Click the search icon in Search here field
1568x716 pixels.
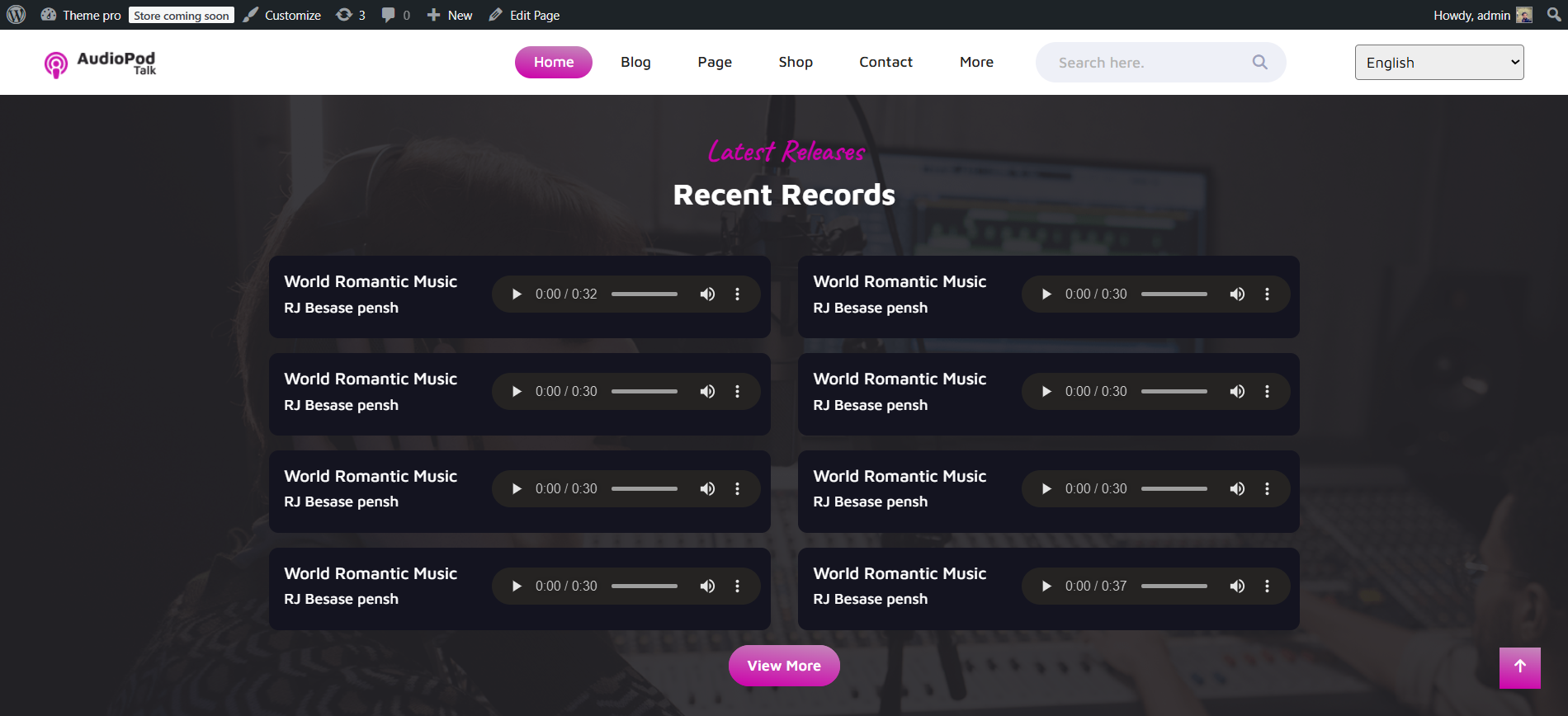pyautogui.click(x=1259, y=62)
